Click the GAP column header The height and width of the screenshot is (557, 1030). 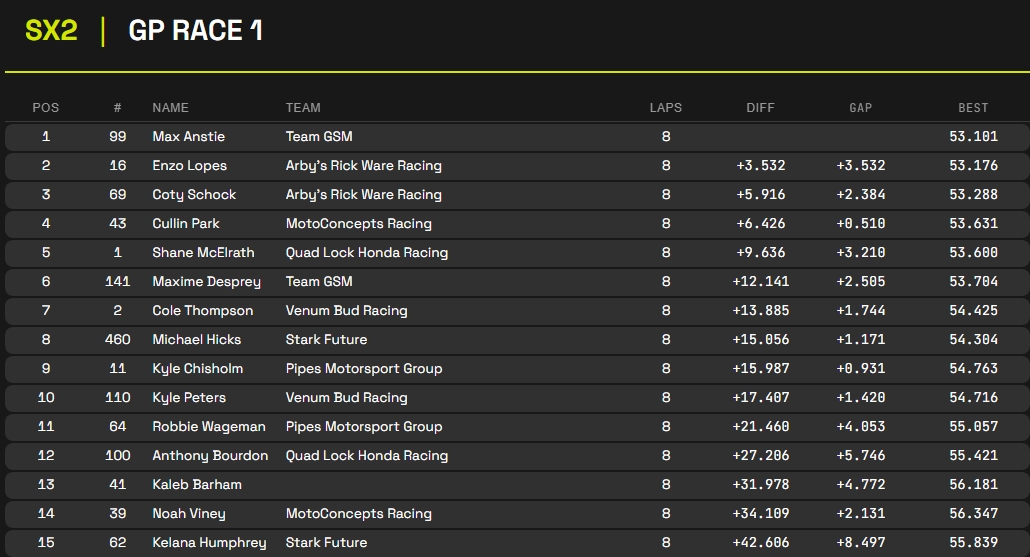(x=860, y=108)
